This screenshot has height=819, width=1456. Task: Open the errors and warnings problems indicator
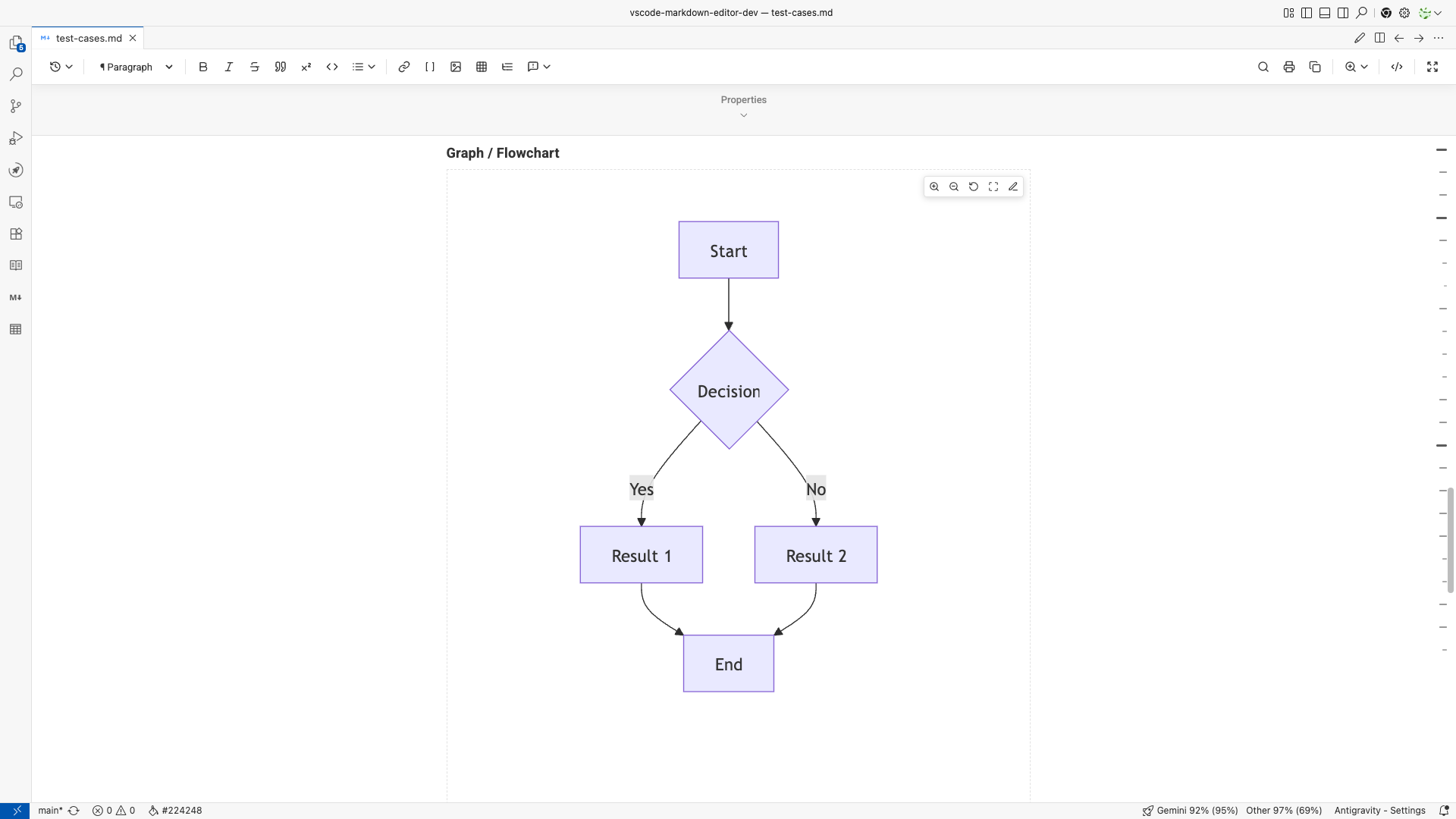114,811
